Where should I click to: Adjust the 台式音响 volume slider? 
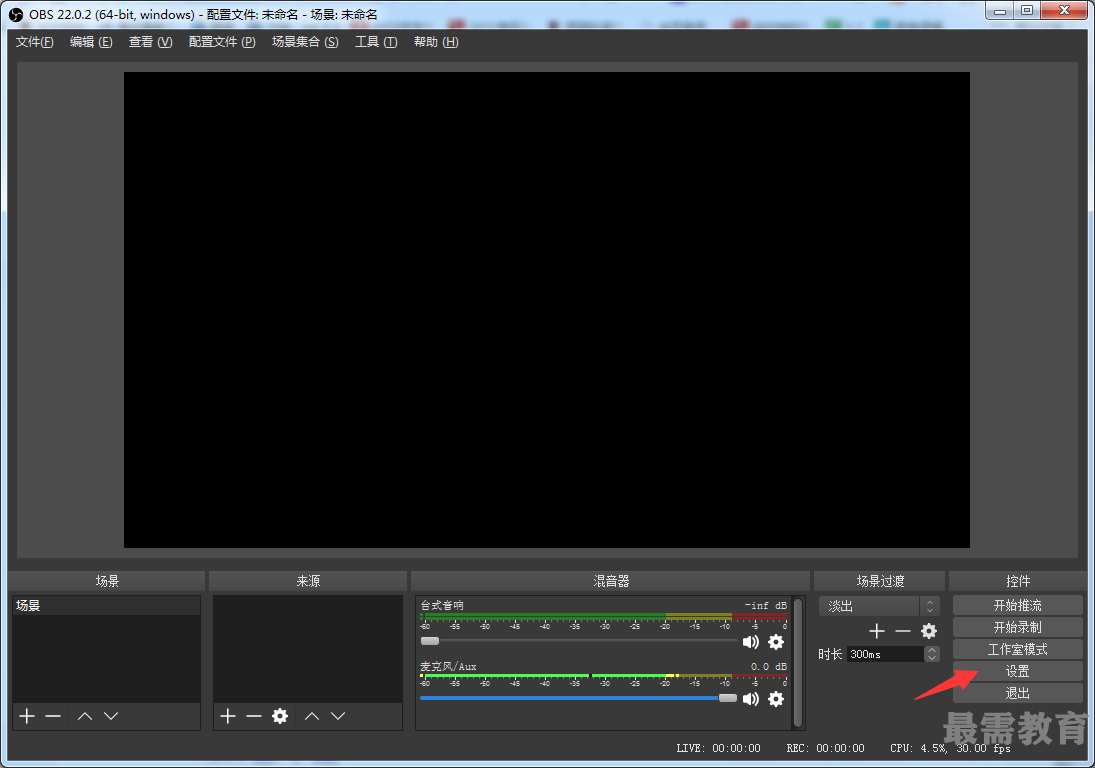pyautogui.click(x=429, y=641)
